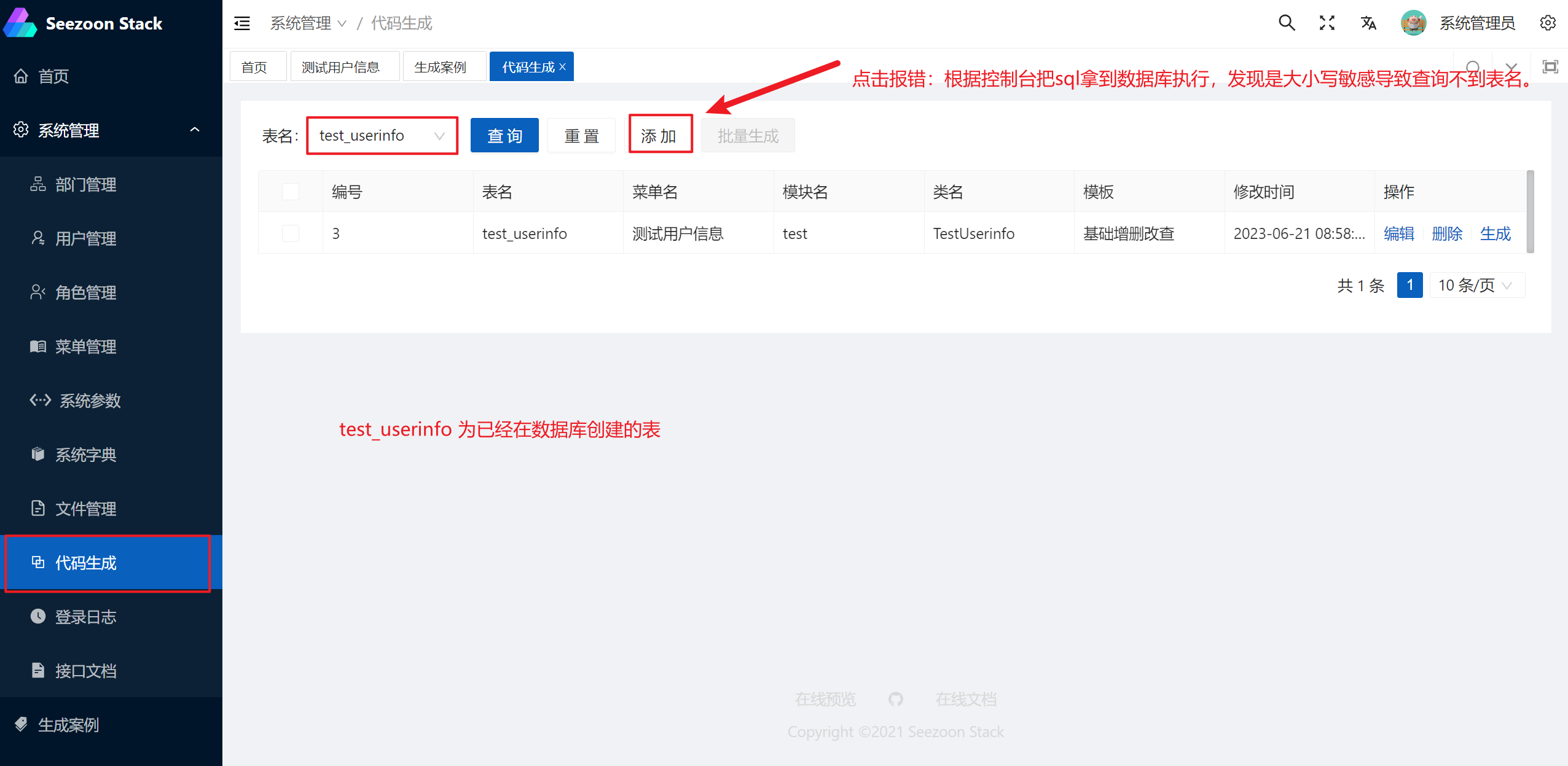This screenshot has width=1568, height=766.
Task: Click the GitHub icon in footer
Action: (895, 699)
